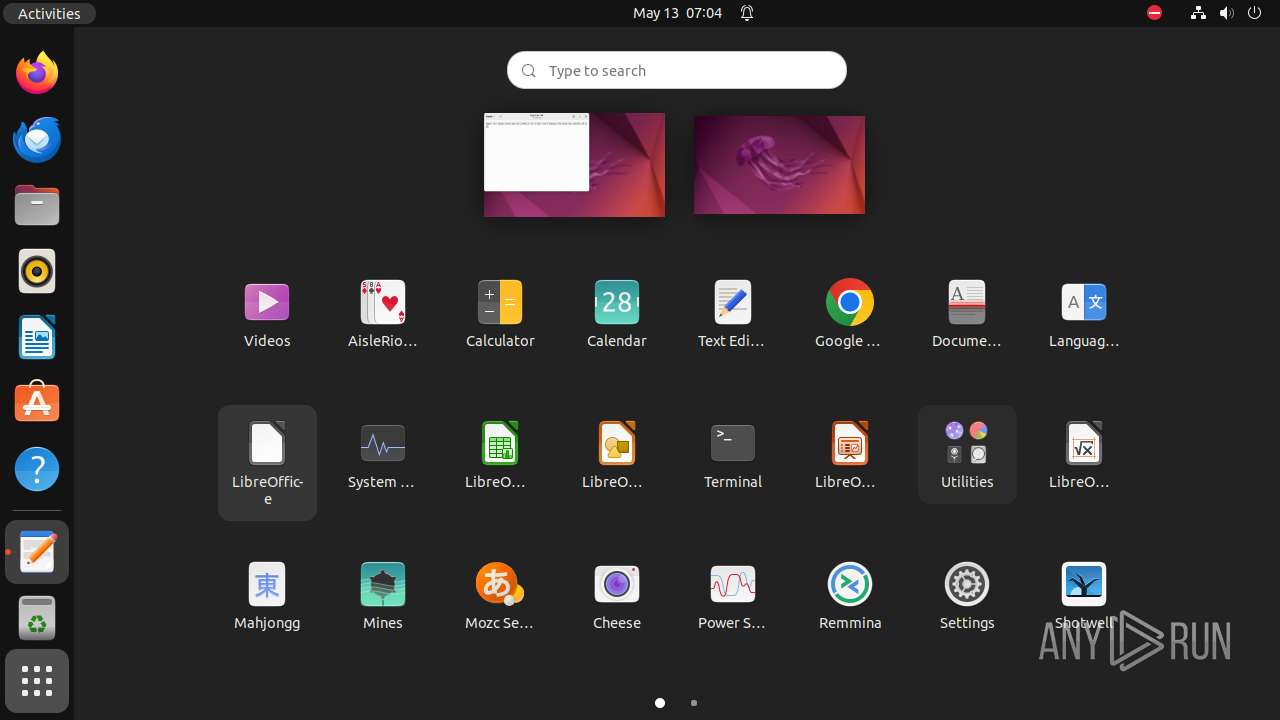Click the notification bell in top bar
This screenshot has height=720, width=1280.
[x=747, y=13]
